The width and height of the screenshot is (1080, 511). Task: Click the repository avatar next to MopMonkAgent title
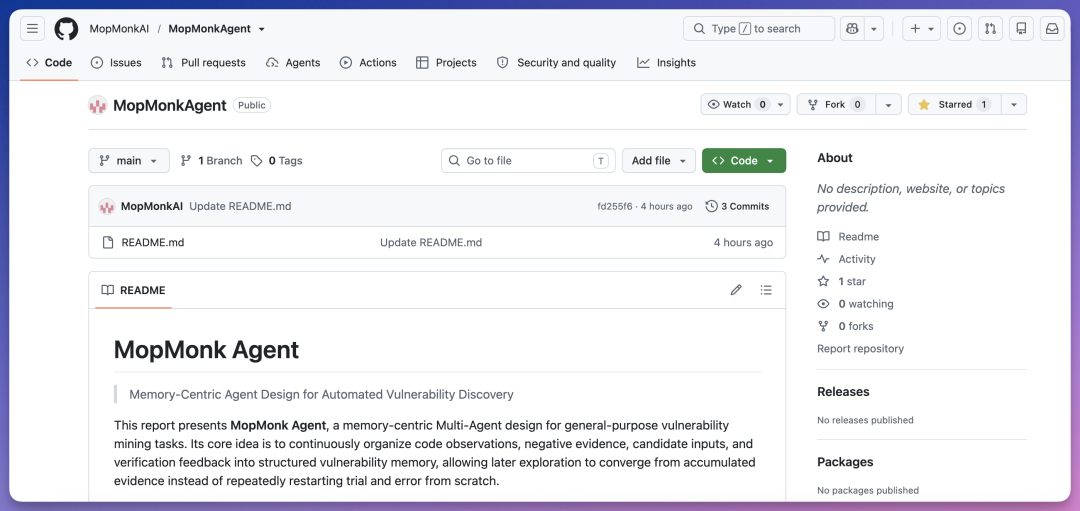click(x=98, y=105)
